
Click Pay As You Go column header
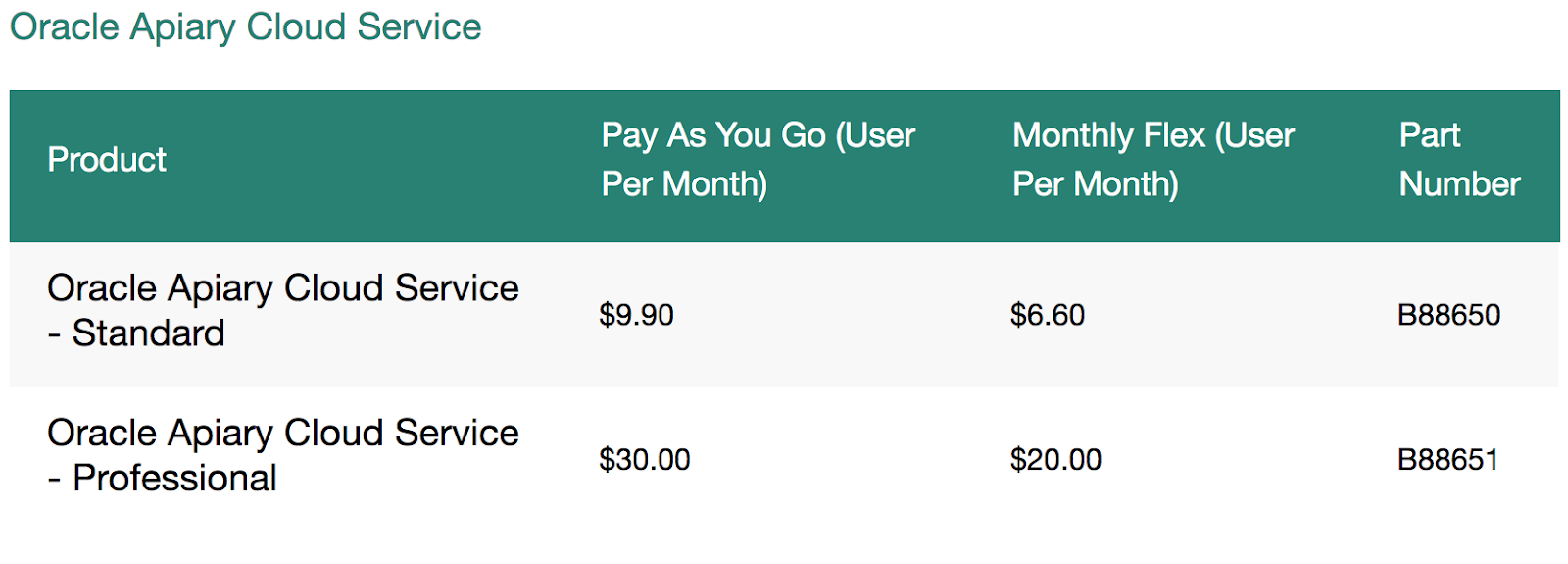tap(758, 159)
